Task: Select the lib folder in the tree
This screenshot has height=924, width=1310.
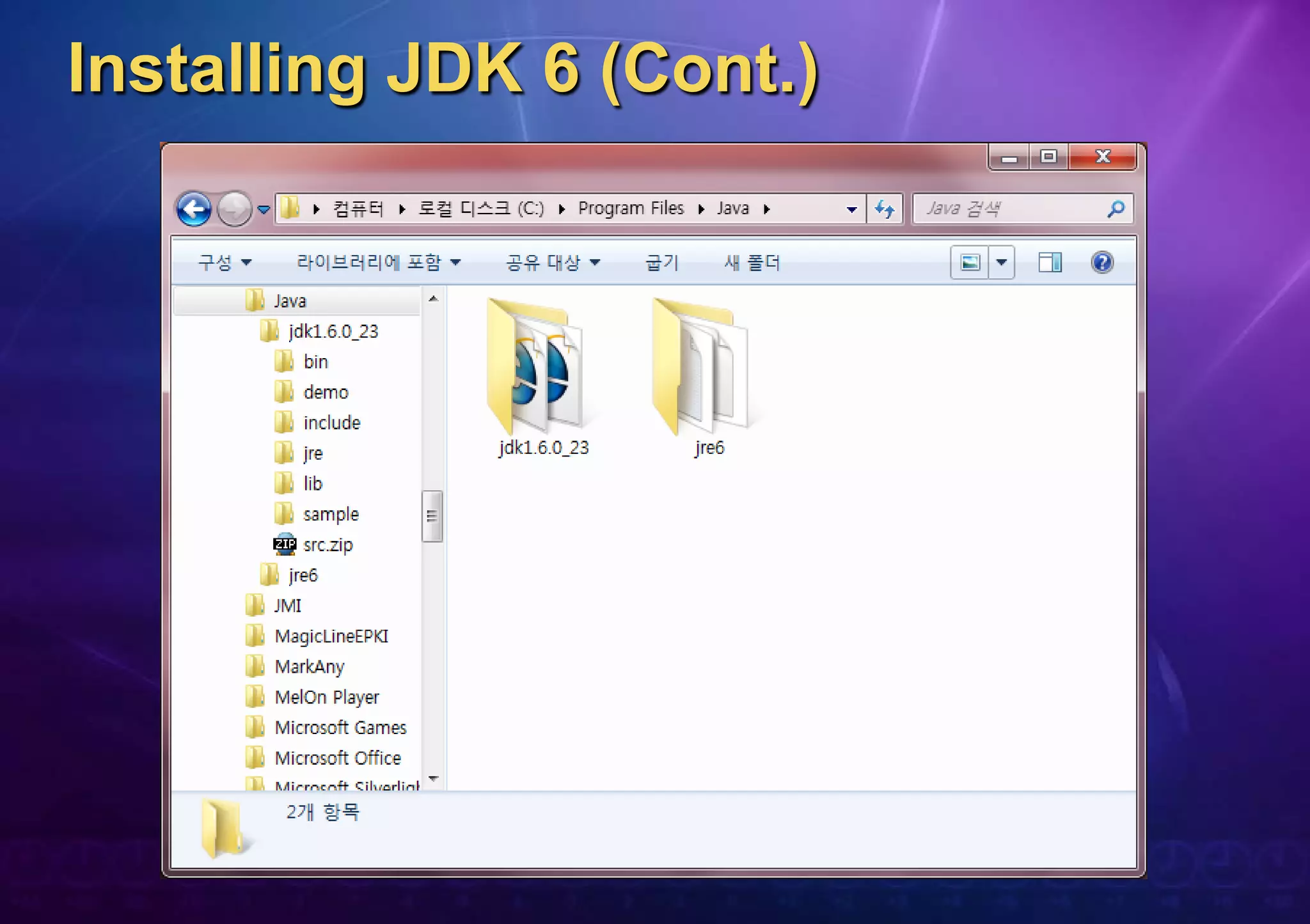Action: point(312,483)
